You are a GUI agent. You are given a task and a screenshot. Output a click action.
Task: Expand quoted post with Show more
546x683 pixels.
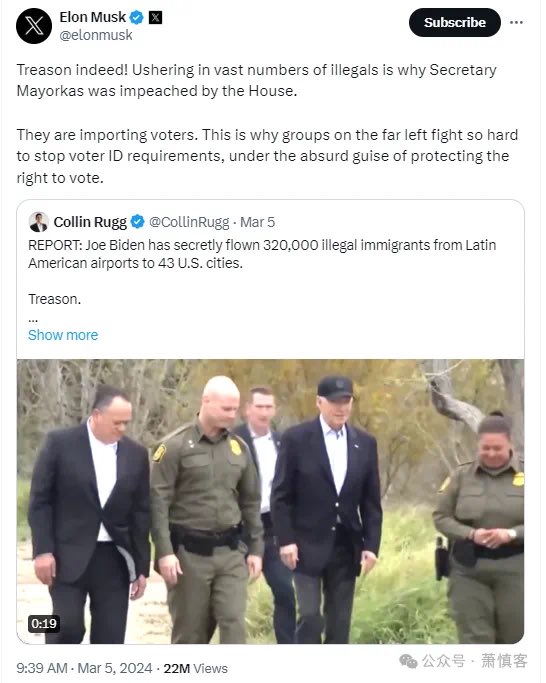63,335
